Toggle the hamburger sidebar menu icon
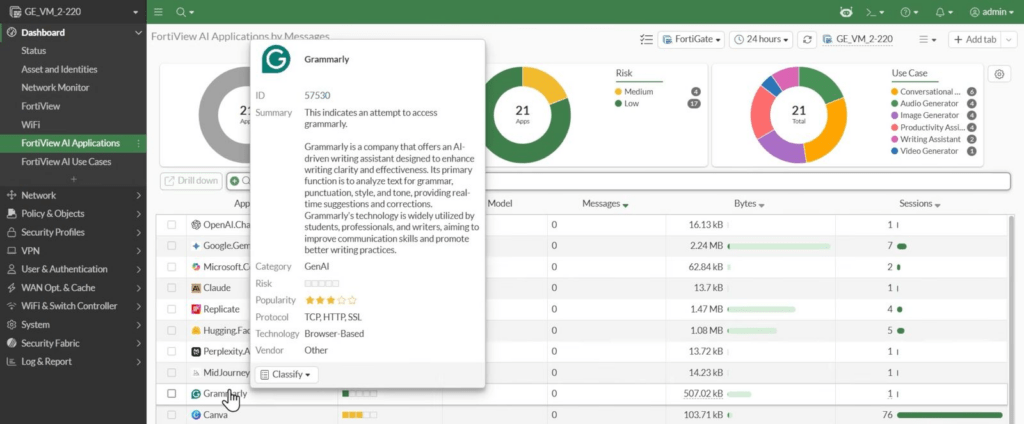The width and height of the screenshot is (1024, 424). 158,12
